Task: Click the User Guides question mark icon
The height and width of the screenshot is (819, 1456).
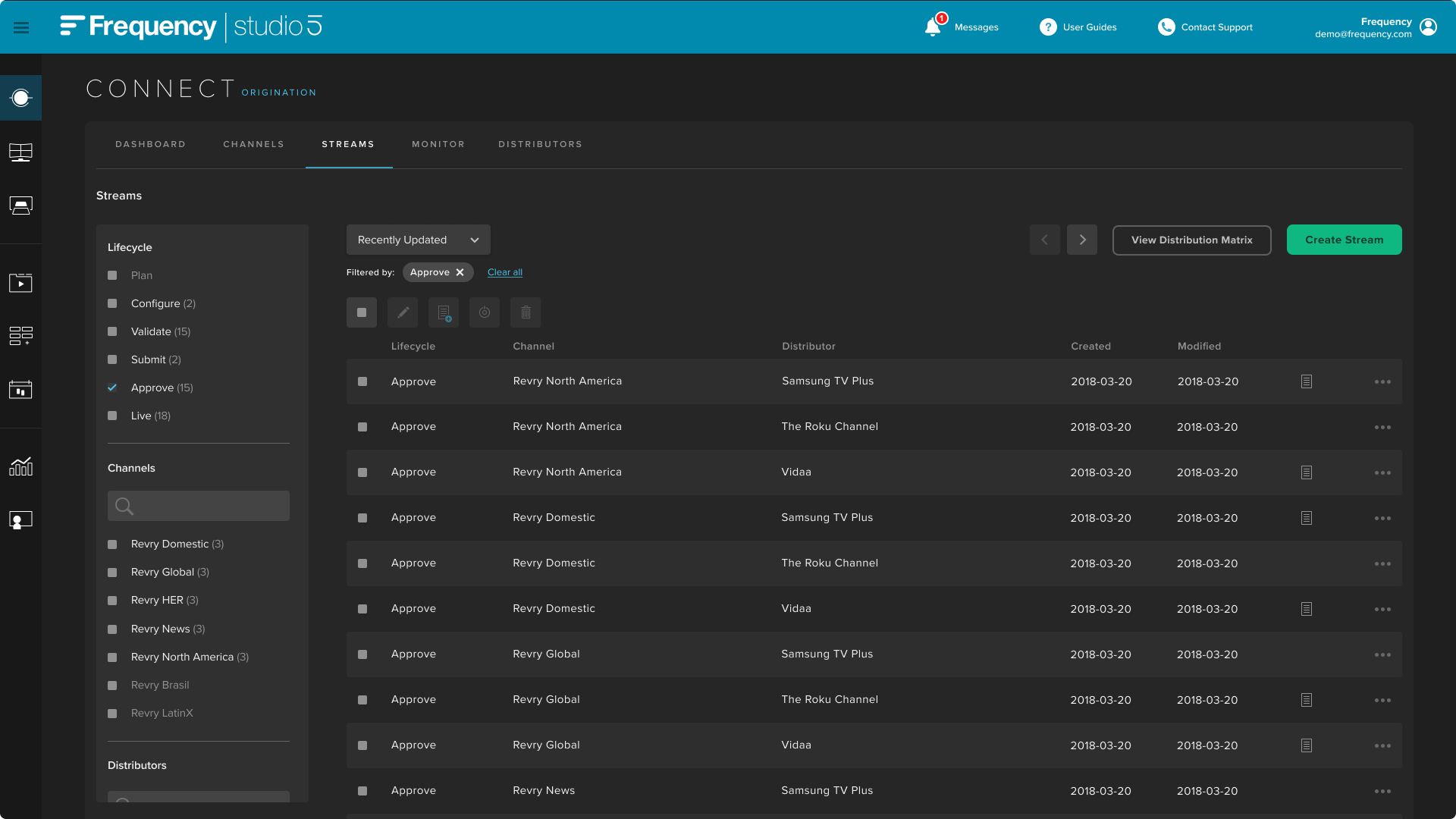Action: coord(1048,27)
